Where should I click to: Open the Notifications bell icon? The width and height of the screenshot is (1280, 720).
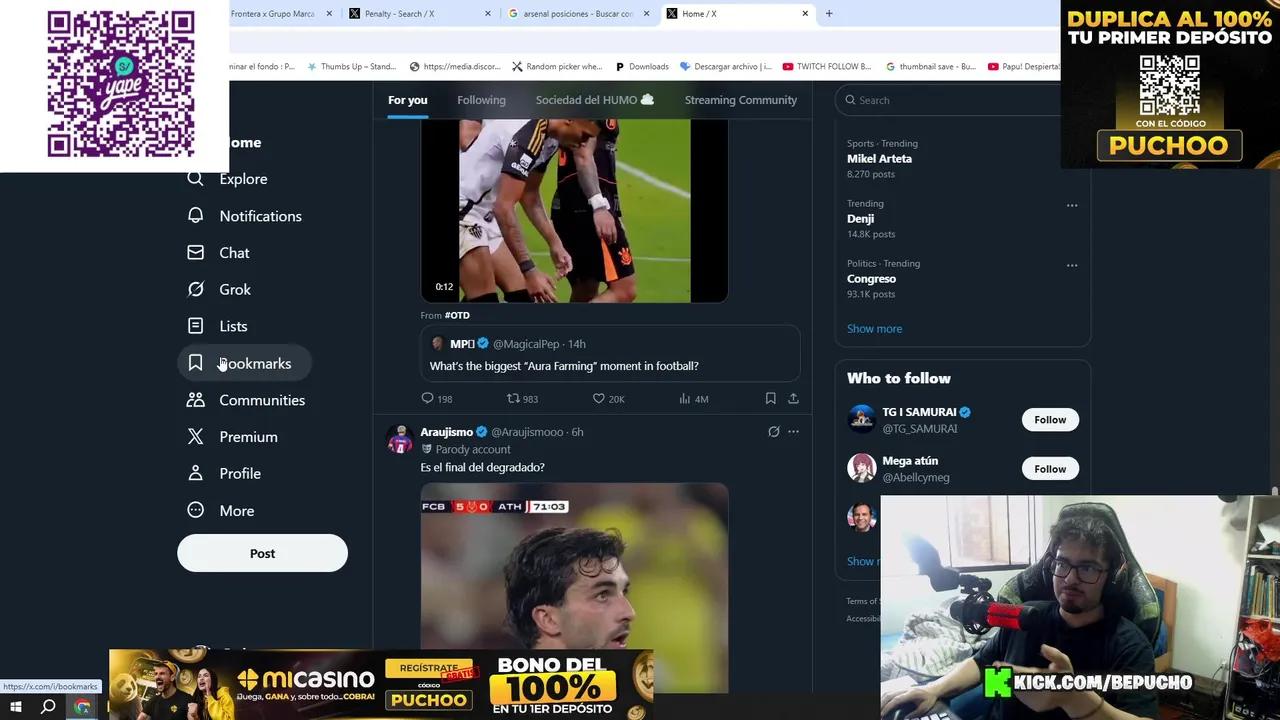[x=196, y=216]
